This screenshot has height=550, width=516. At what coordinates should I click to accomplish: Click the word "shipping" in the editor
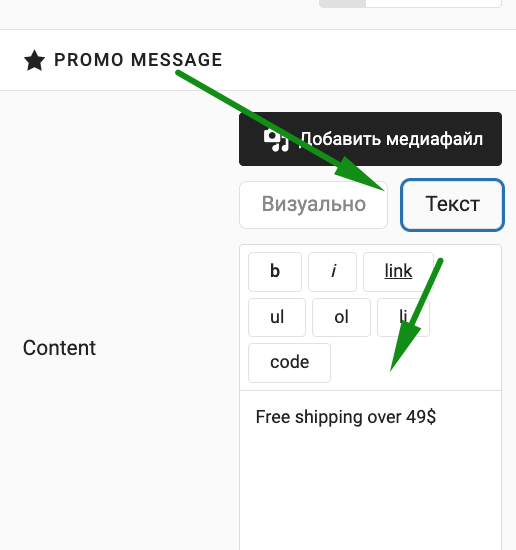328,417
